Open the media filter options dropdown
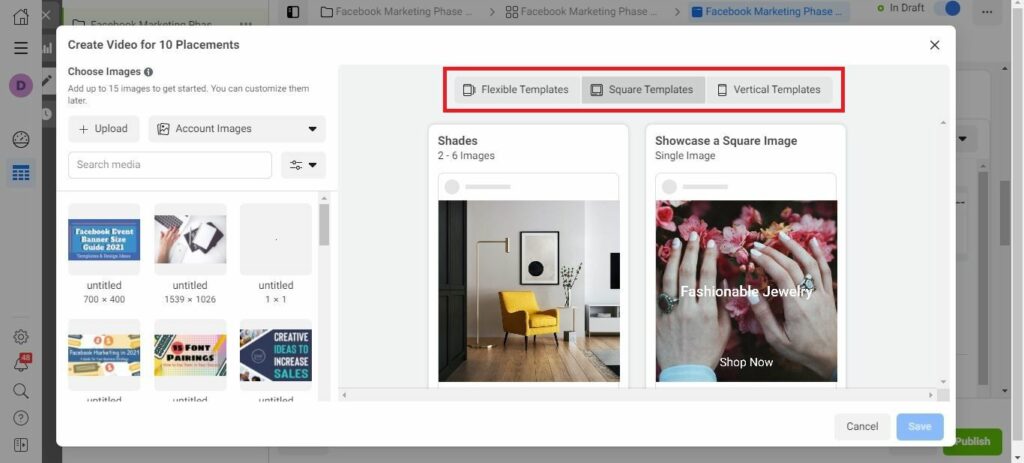 [x=304, y=165]
